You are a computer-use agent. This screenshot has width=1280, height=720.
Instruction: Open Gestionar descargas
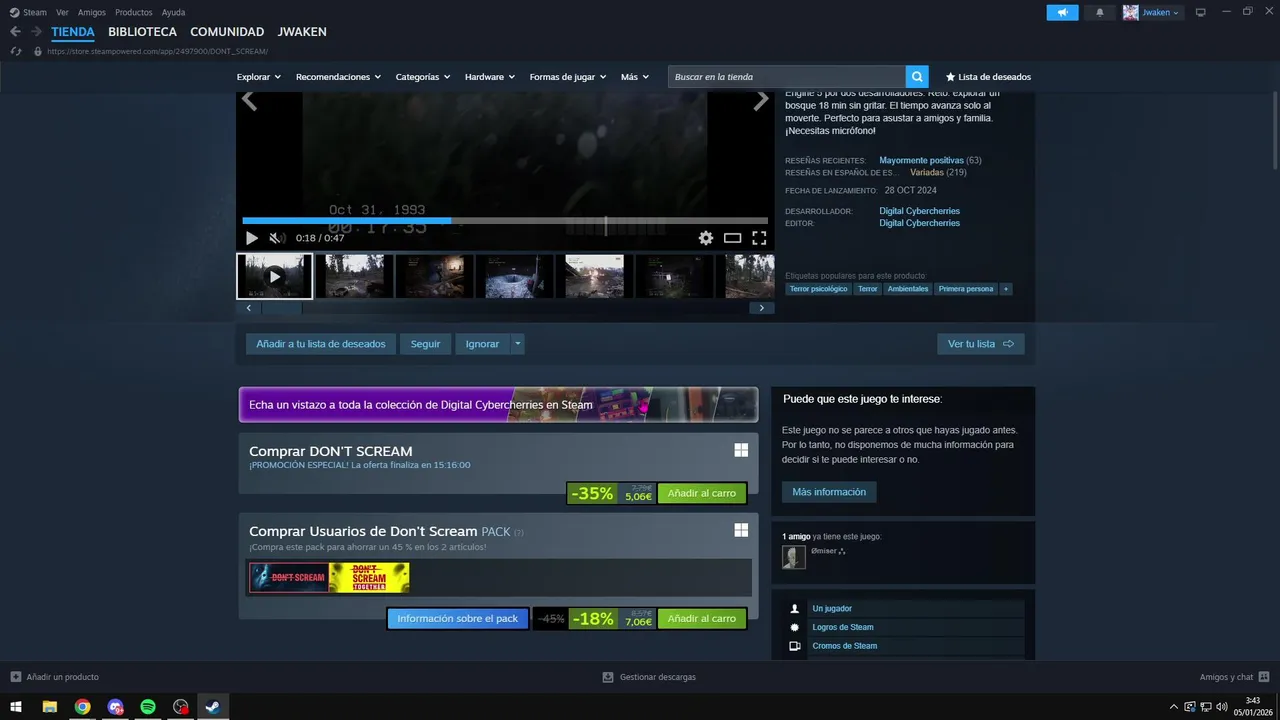[x=649, y=677]
